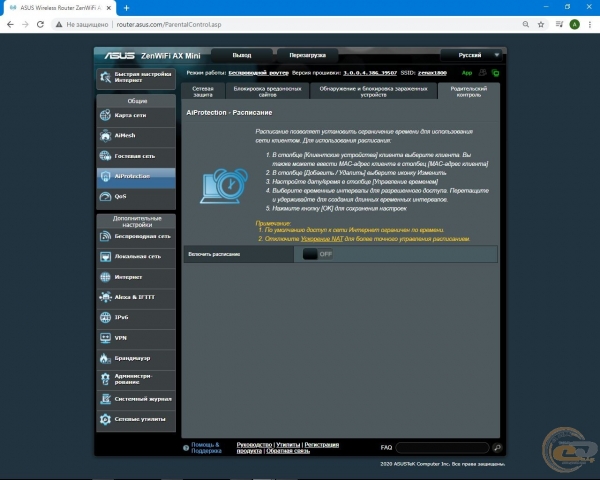Open VPN settings icon
The image size is (600, 480).
pyautogui.click(x=105, y=338)
